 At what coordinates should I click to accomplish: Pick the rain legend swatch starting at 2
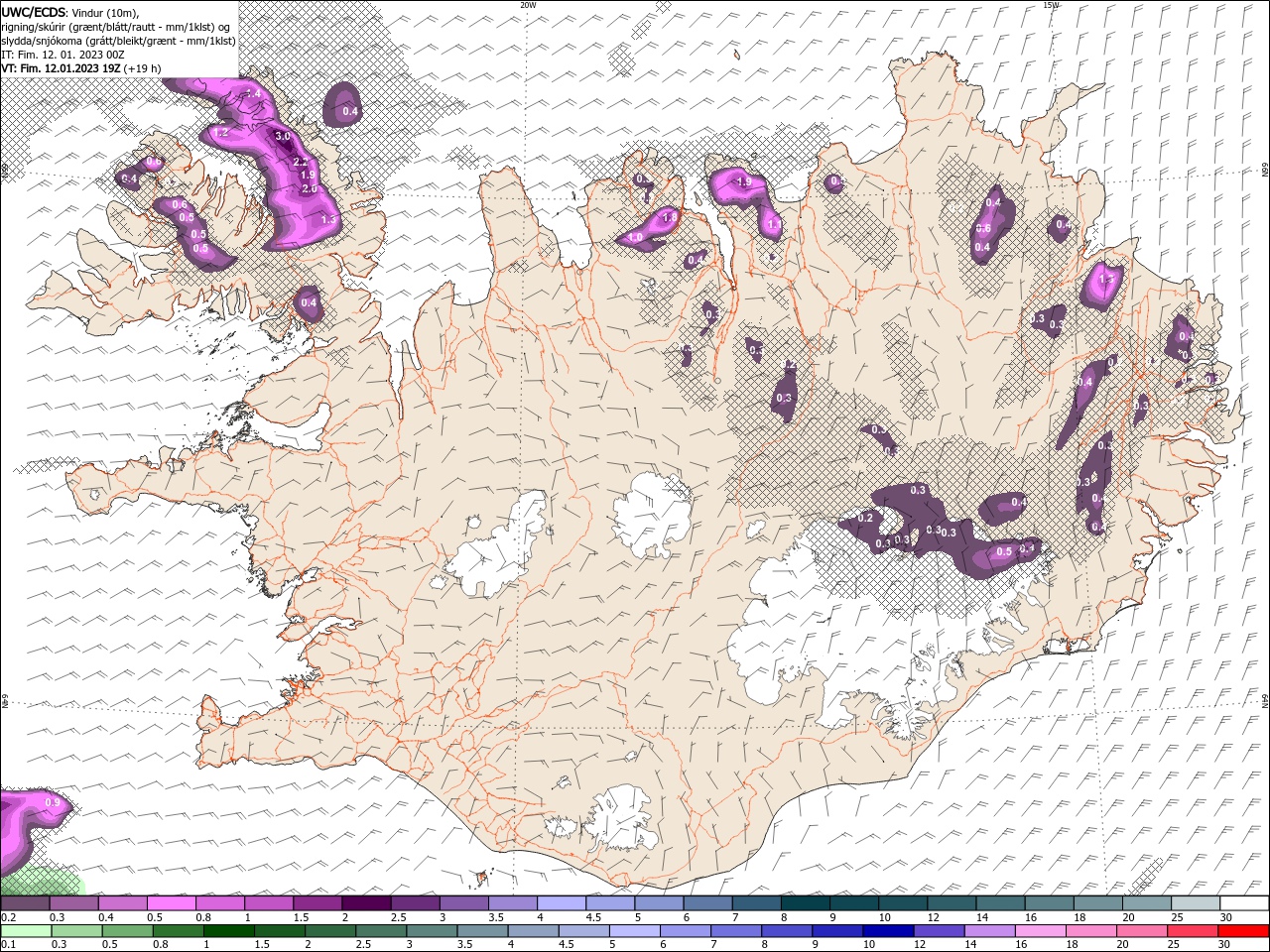tap(330, 931)
